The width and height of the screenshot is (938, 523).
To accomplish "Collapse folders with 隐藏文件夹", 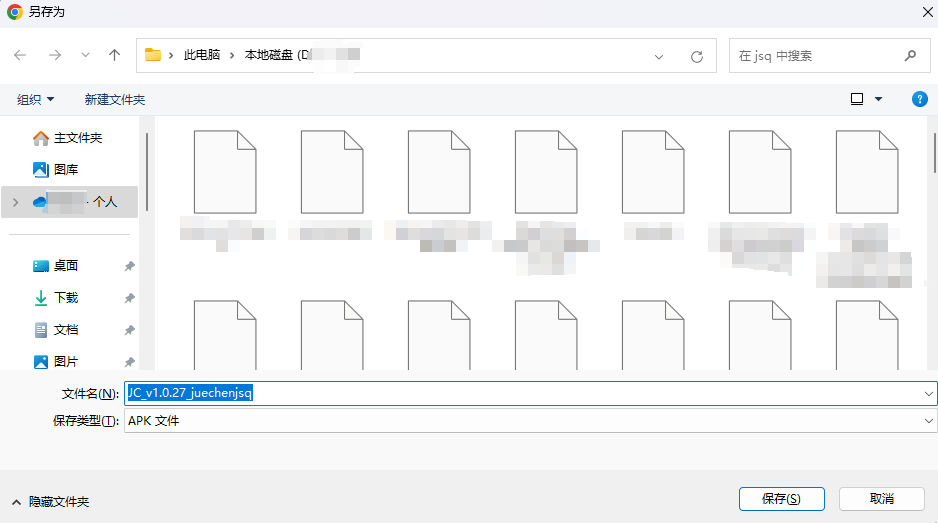I will tap(50, 501).
